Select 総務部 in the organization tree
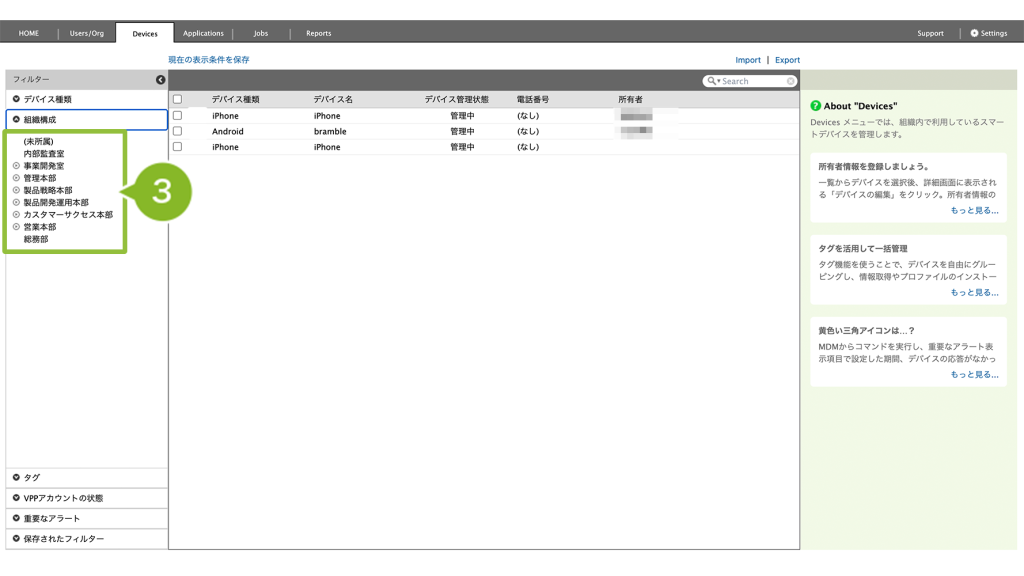 (x=36, y=239)
